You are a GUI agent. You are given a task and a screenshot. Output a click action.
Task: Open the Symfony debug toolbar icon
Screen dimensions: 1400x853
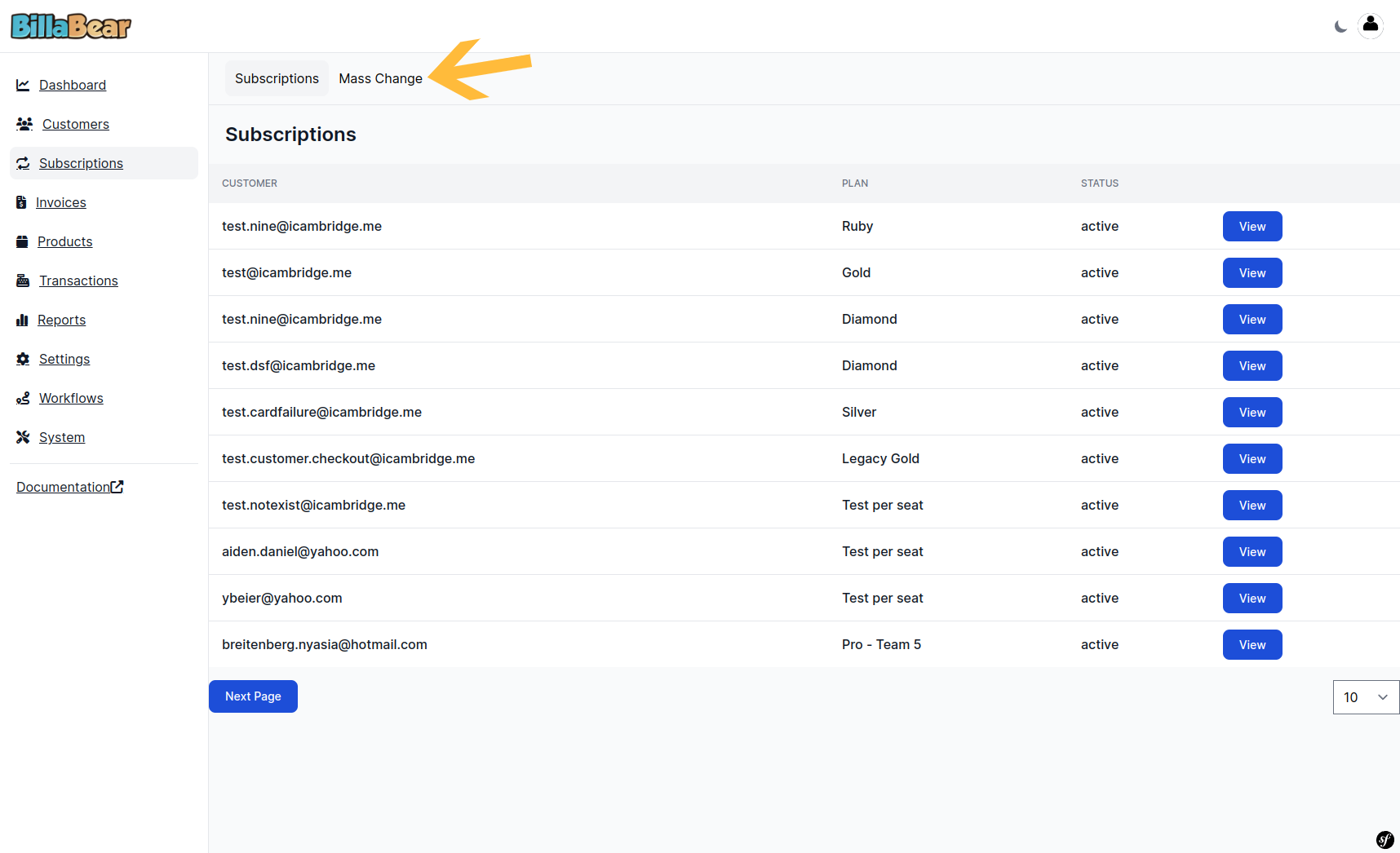[x=1385, y=839]
